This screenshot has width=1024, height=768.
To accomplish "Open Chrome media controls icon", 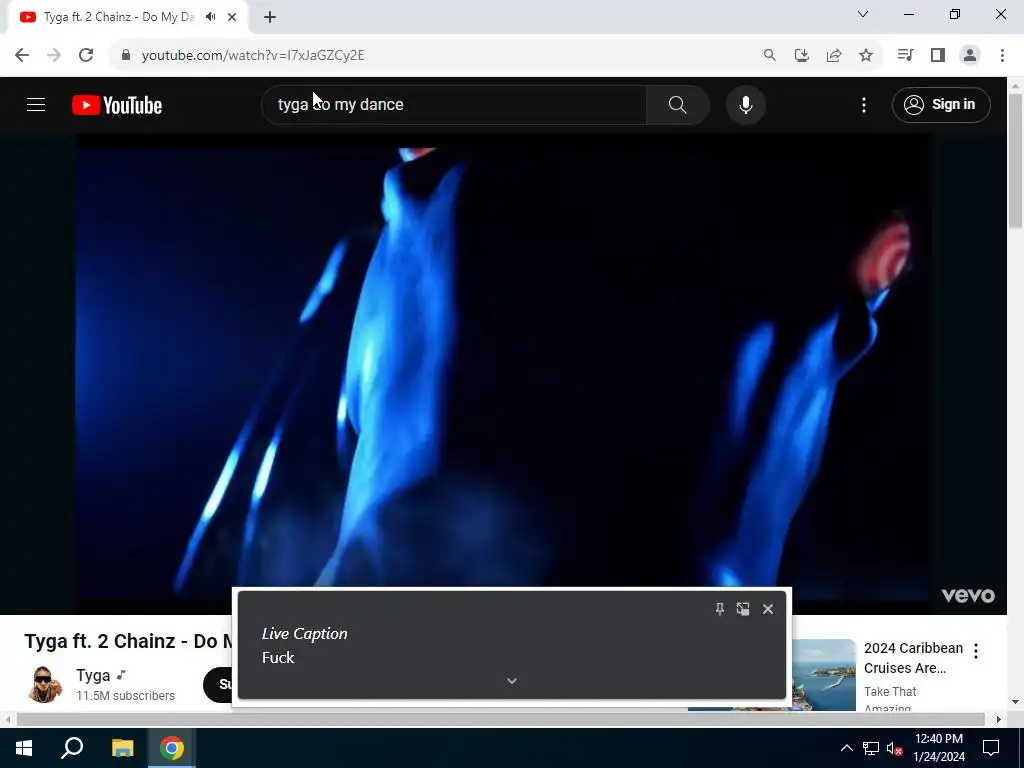I will [x=905, y=55].
